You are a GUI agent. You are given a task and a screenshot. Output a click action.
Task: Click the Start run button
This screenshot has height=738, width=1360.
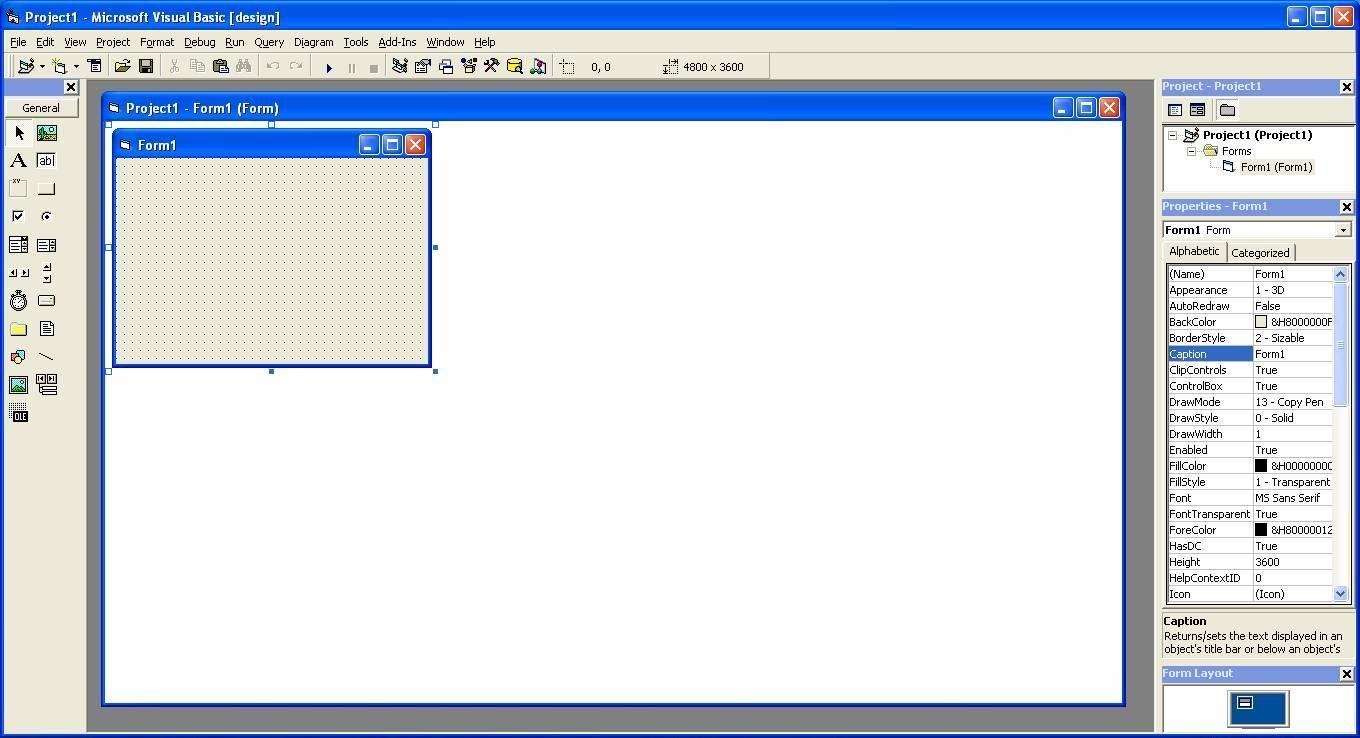[329, 67]
